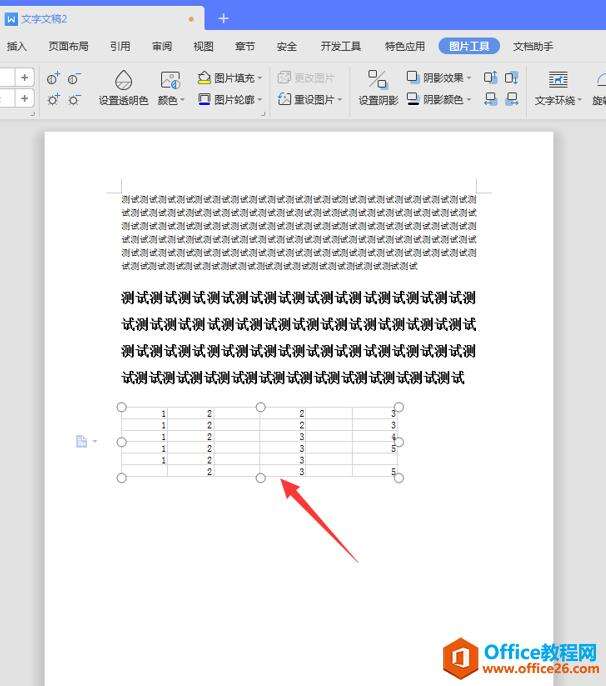The image size is (606, 686).
Task: Open the 开发工具 ribbon tab
Action: [x=340, y=46]
